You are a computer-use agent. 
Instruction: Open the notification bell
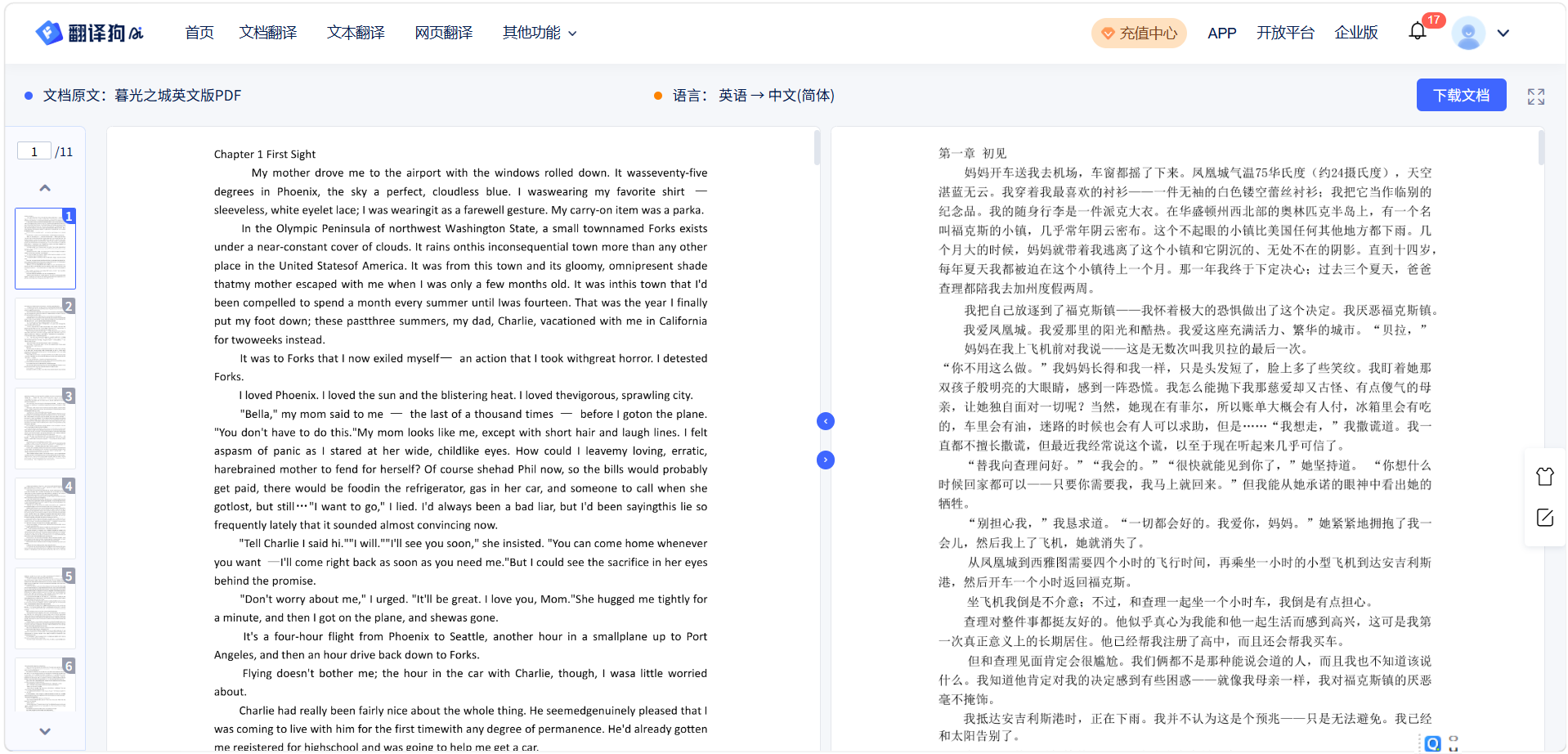[x=1418, y=32]
